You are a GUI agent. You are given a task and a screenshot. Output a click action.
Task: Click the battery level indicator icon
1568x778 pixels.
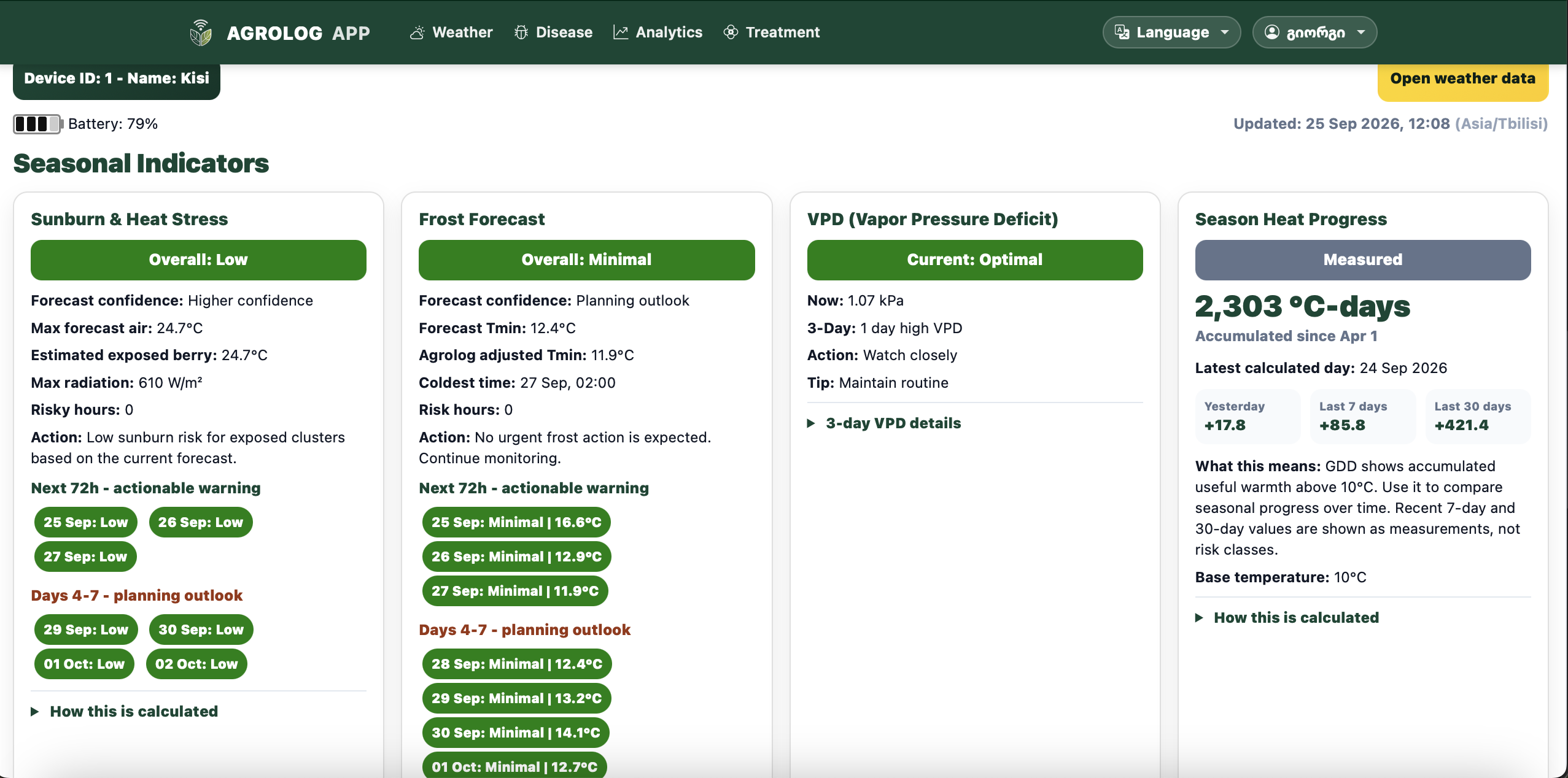(x=38, y=124)
